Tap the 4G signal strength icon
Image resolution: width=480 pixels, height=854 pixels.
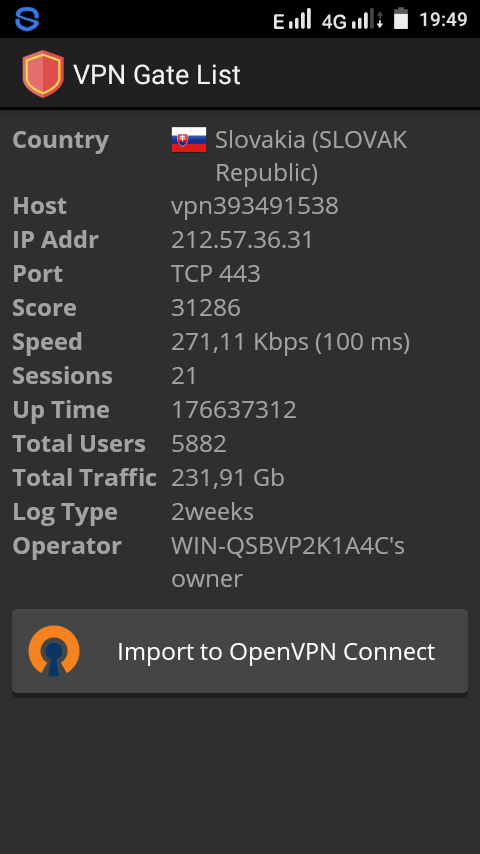(352, 19)
